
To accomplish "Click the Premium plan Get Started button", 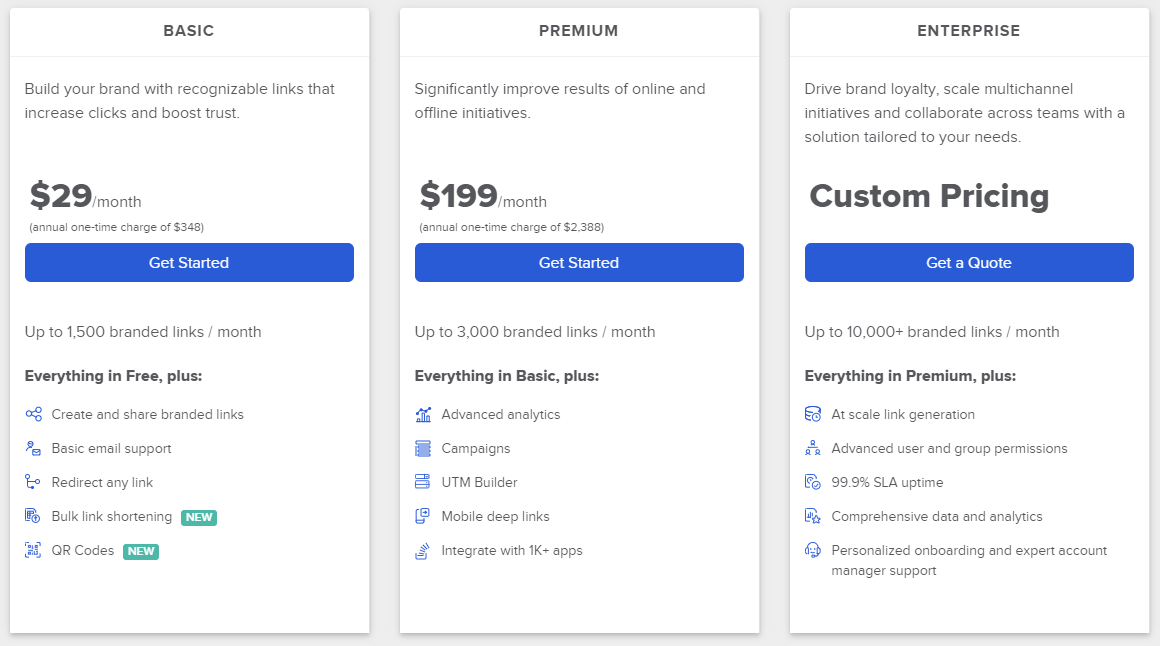I will click(x=579, y=263).
